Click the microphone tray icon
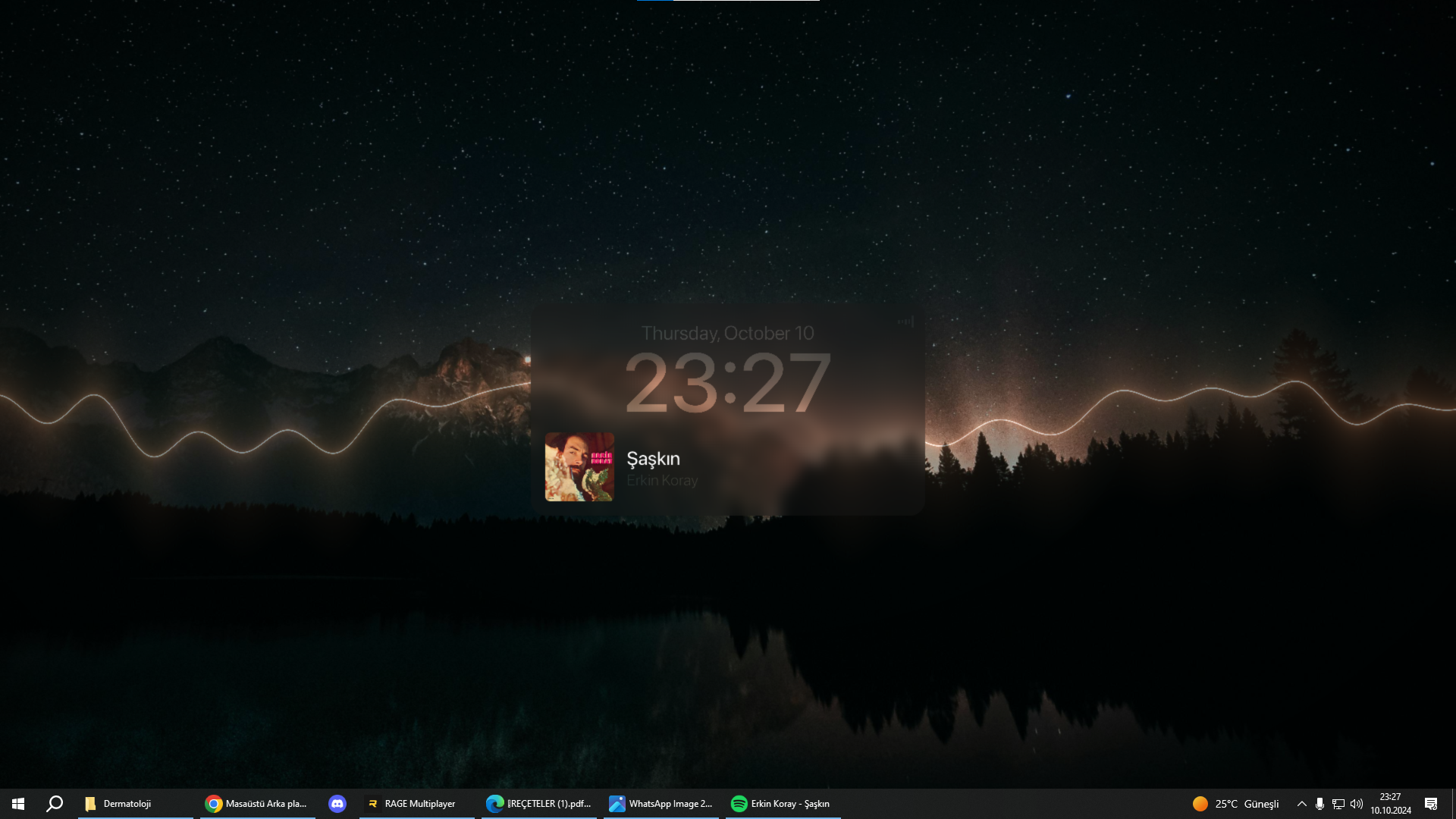 coord(1319,804)
